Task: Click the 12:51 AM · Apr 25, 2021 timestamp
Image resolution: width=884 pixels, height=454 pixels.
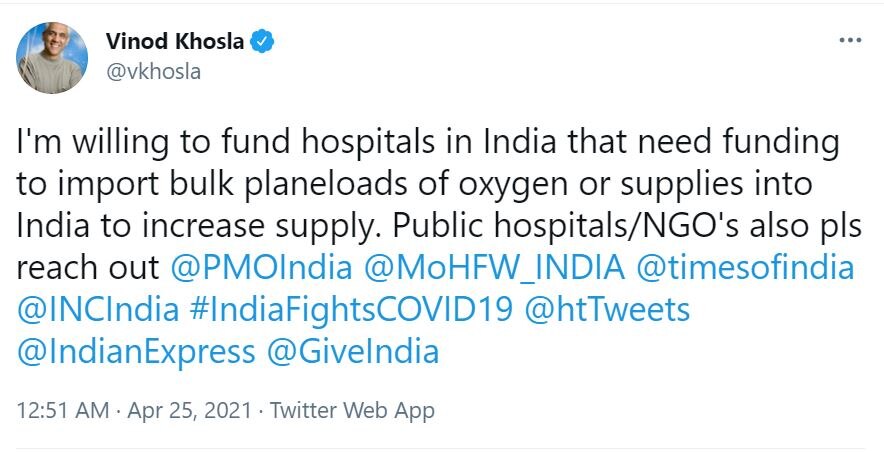Action: click(133, 410)
